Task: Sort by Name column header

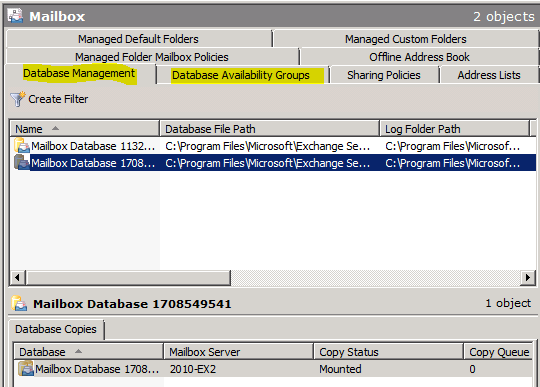Action: tap(84, 129)
